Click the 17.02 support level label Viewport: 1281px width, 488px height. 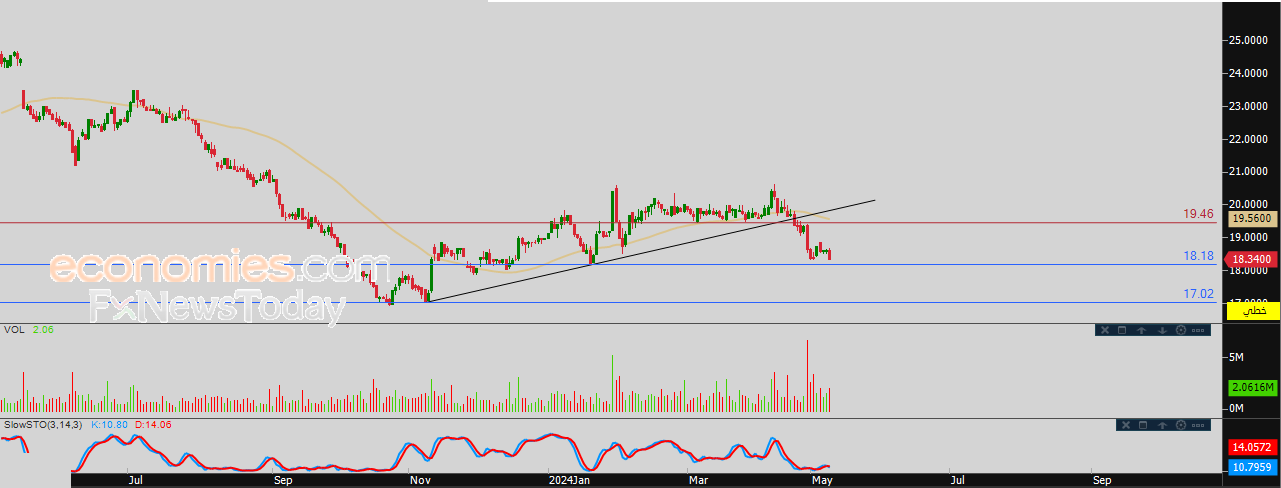tap(1198, 294)
